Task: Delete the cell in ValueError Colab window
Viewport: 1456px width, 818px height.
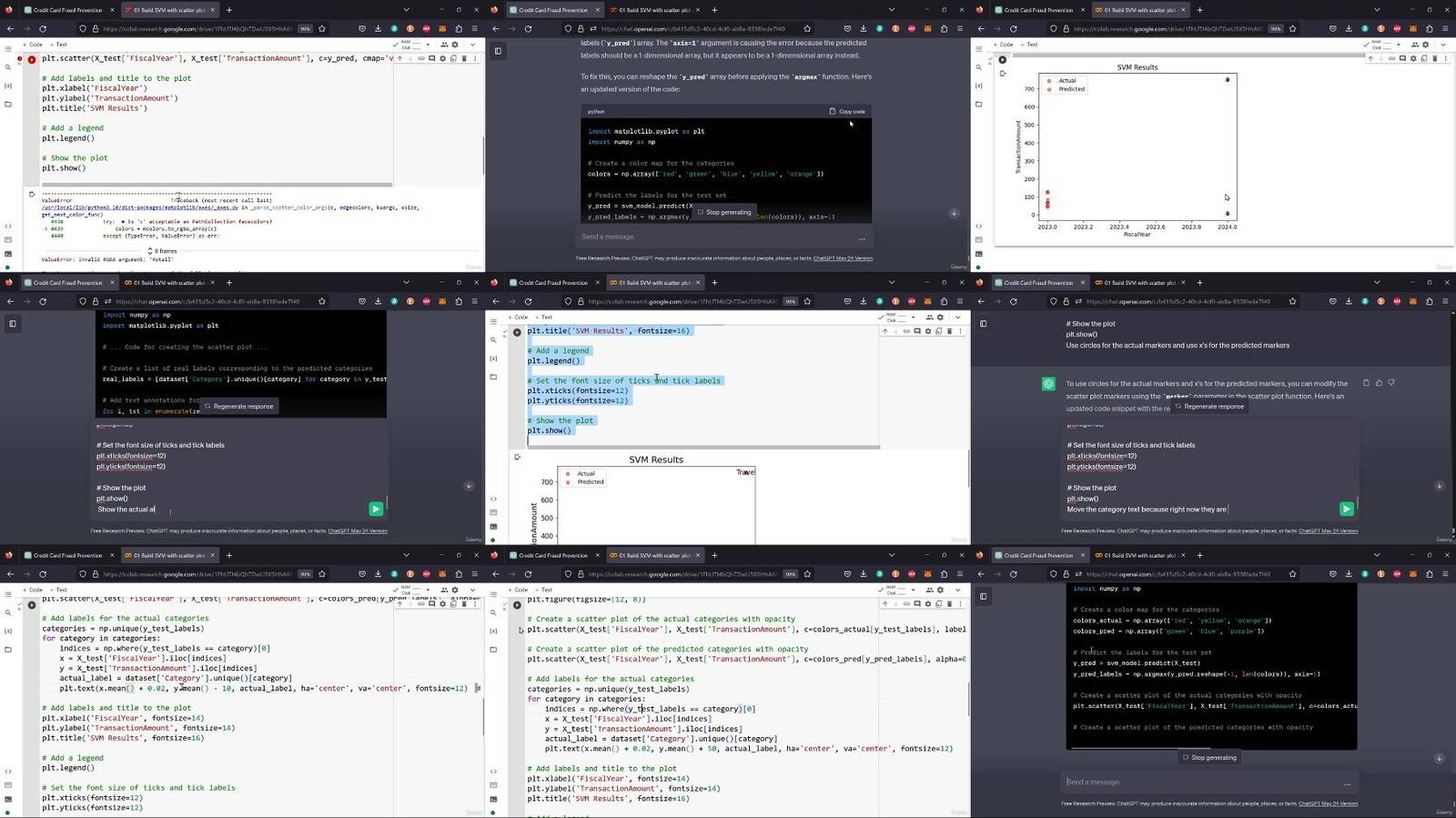Action: point(464,58)
